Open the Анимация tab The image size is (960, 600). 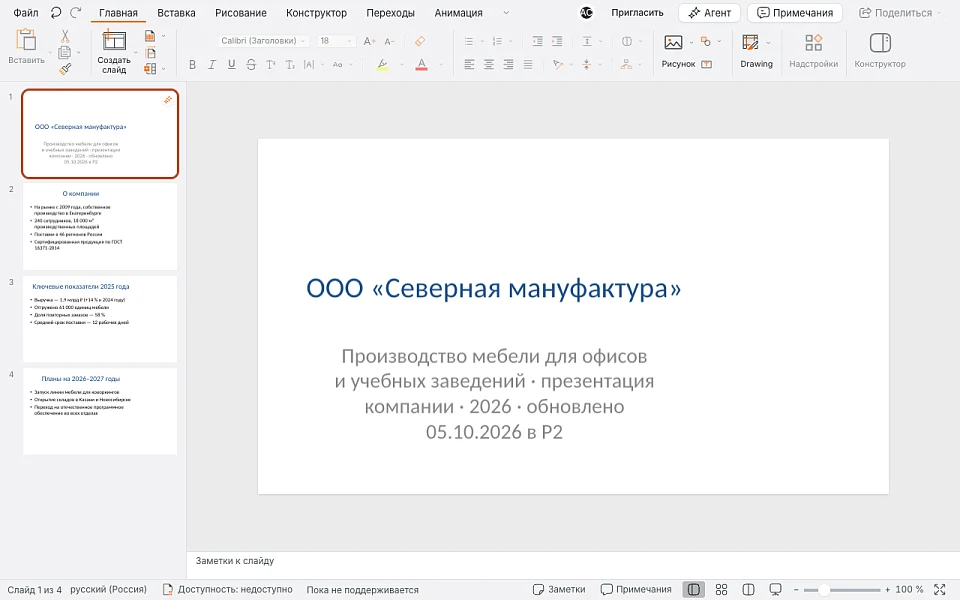(x=459, y=12)
